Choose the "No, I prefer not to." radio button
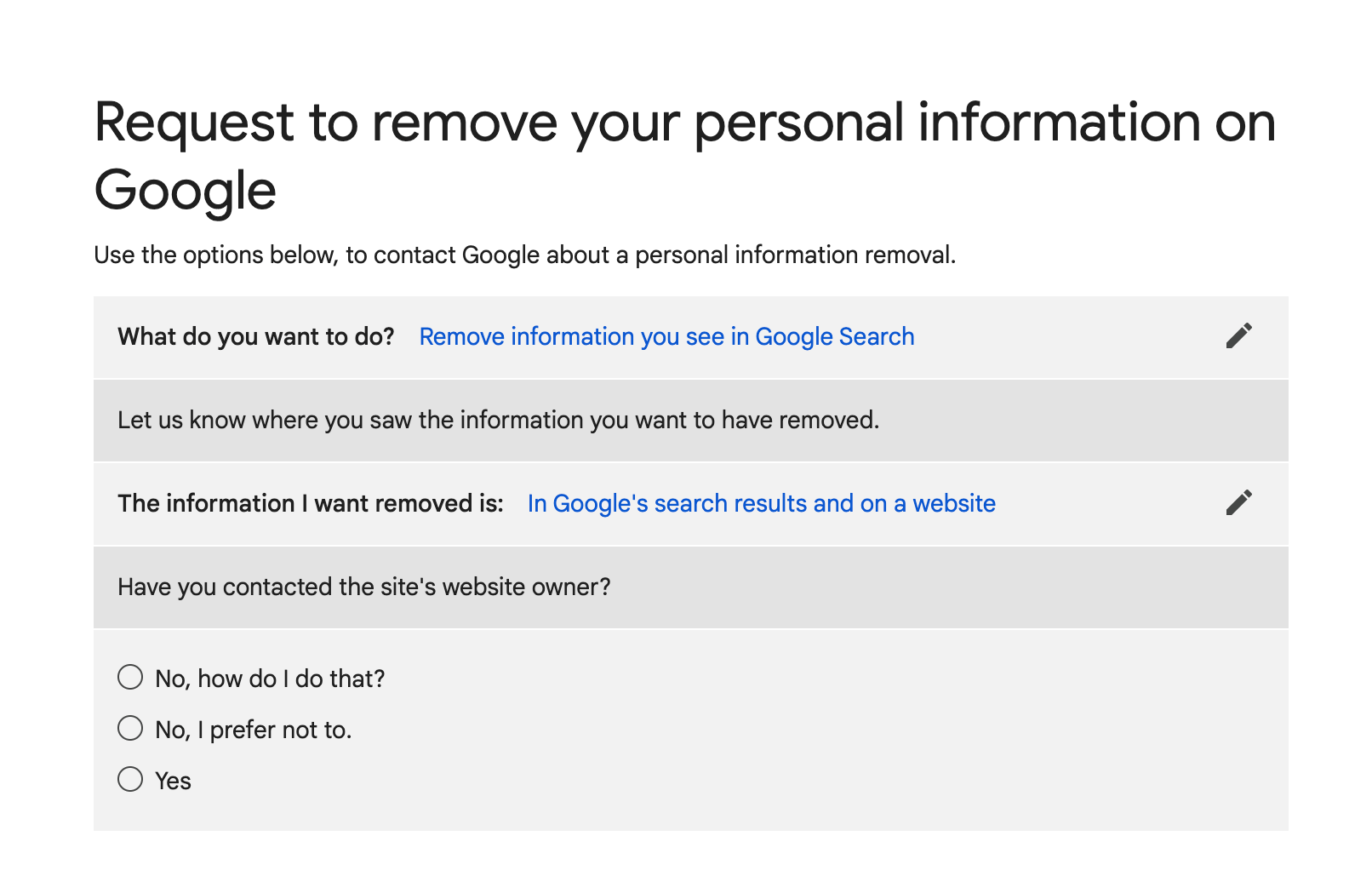 (x=130, y=728)
